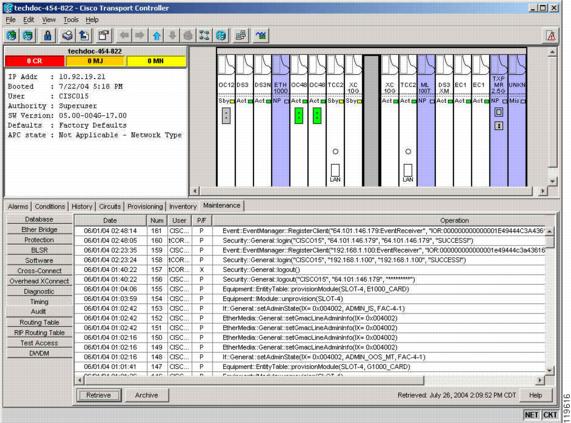Click the lock node toolbar icon
The width and height of the screenshot is (571, 423).
click(47, 35)
